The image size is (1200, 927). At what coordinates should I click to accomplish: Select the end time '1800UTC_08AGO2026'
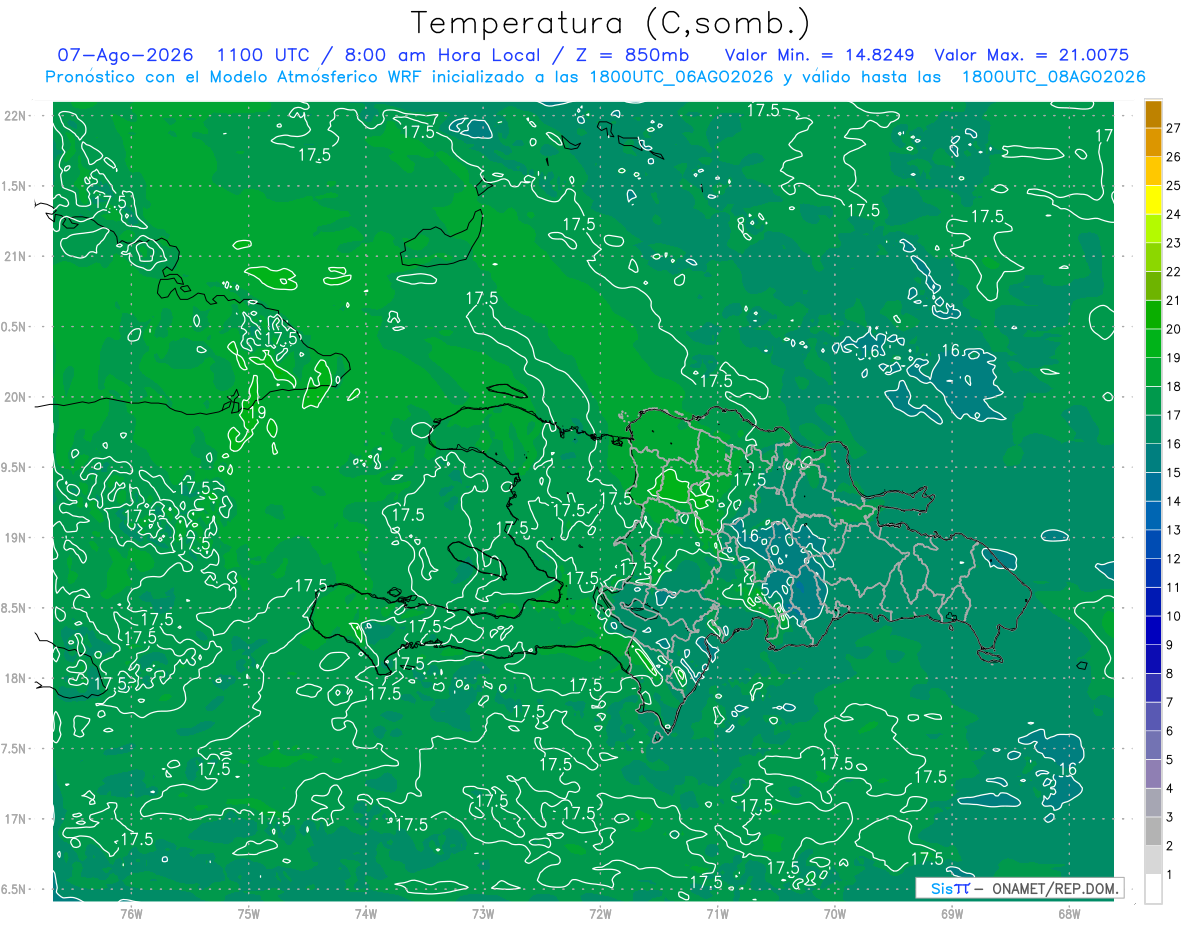(x=1053, y=77)
